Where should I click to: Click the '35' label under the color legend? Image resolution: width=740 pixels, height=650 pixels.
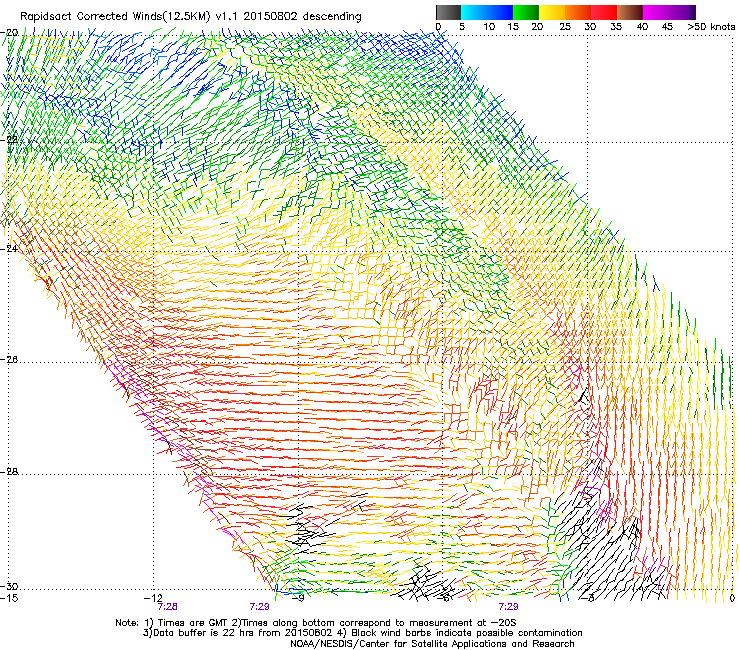pos(616,27)
